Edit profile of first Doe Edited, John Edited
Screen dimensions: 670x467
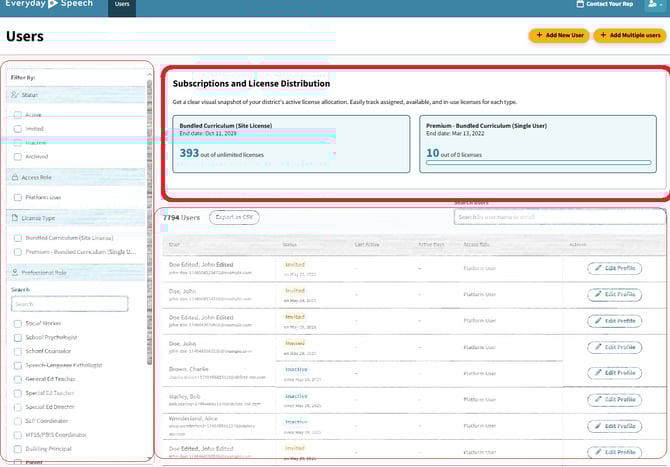614,268
